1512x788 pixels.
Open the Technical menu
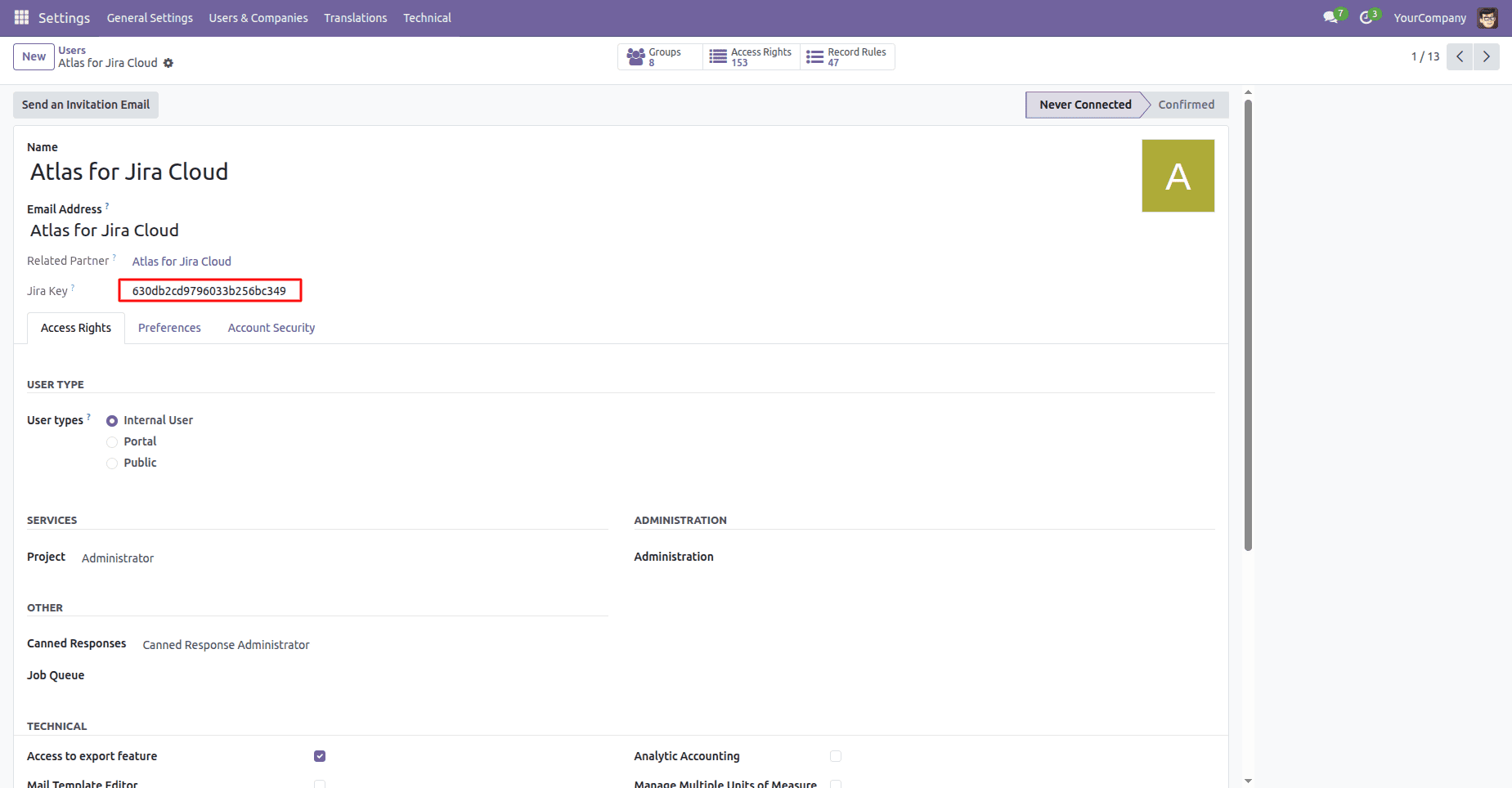[x=427, y=18]
